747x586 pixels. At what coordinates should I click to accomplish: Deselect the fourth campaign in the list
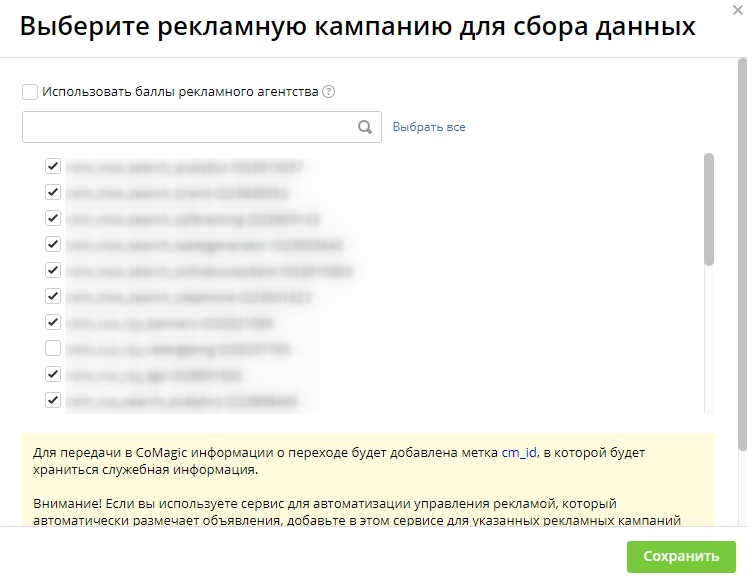53,244
